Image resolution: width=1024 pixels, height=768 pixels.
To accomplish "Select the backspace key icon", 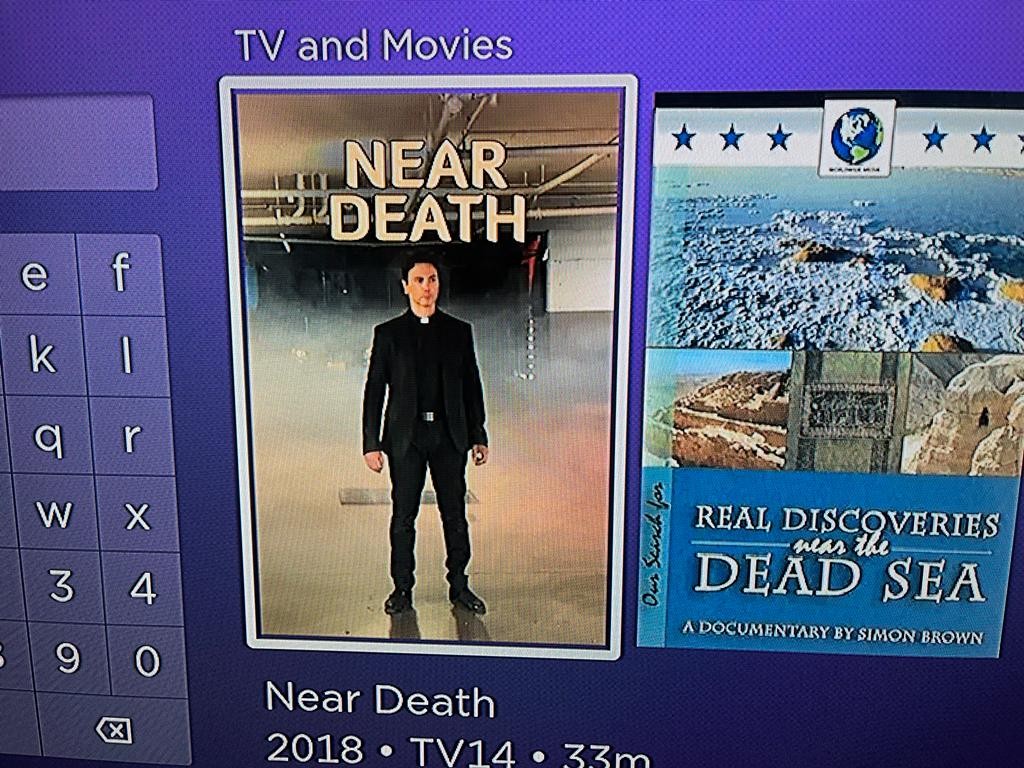I will pyautogui.click(x=114, y=730).
